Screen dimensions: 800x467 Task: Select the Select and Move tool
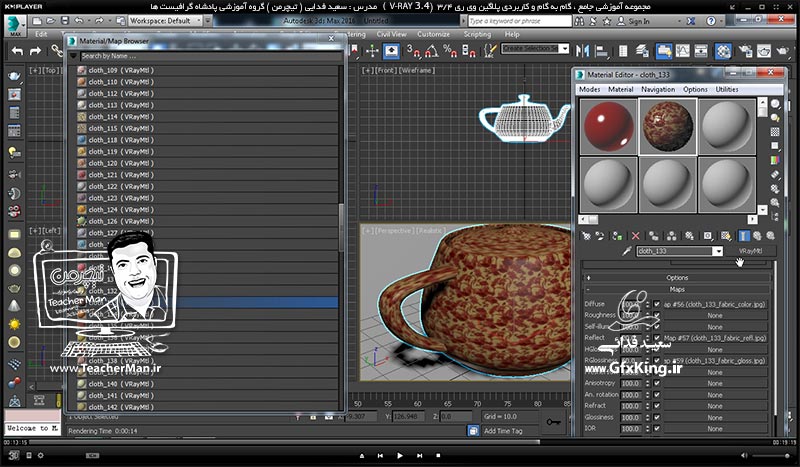(372, 51)
